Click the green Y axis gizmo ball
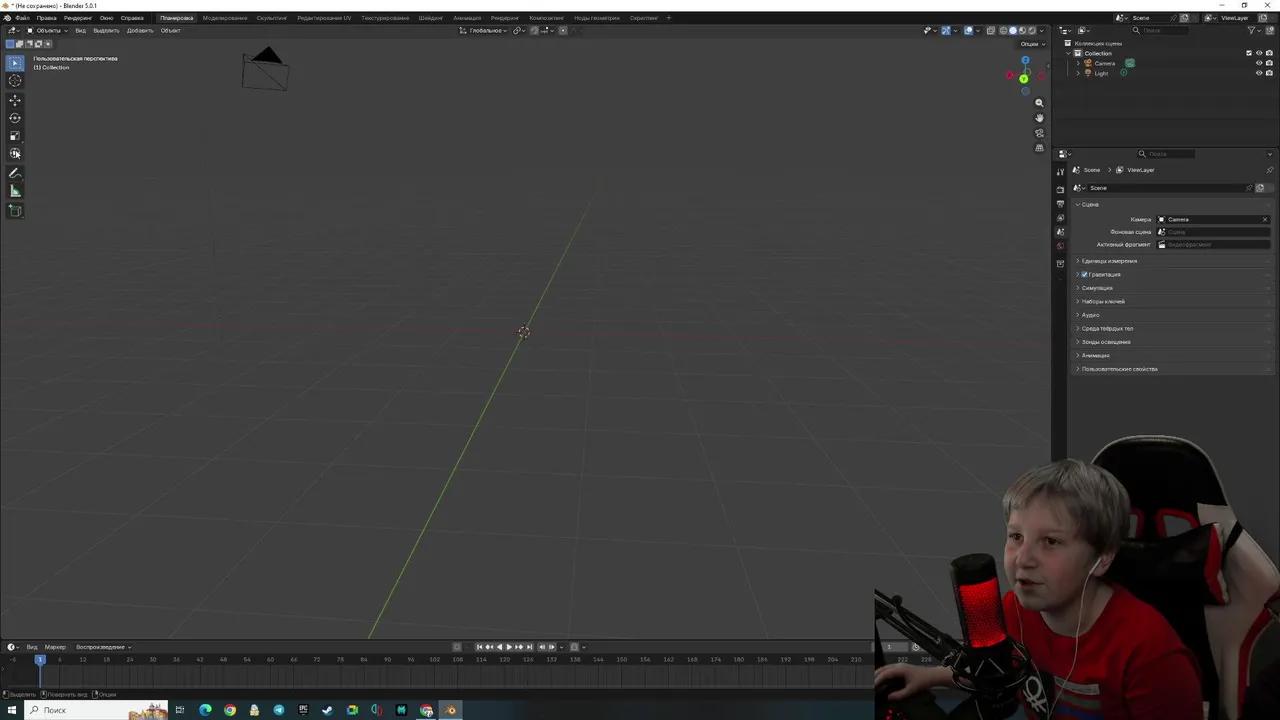The height and width of the screenshot is (720, 1280). pyautogui.click(x=1023, y=78)
